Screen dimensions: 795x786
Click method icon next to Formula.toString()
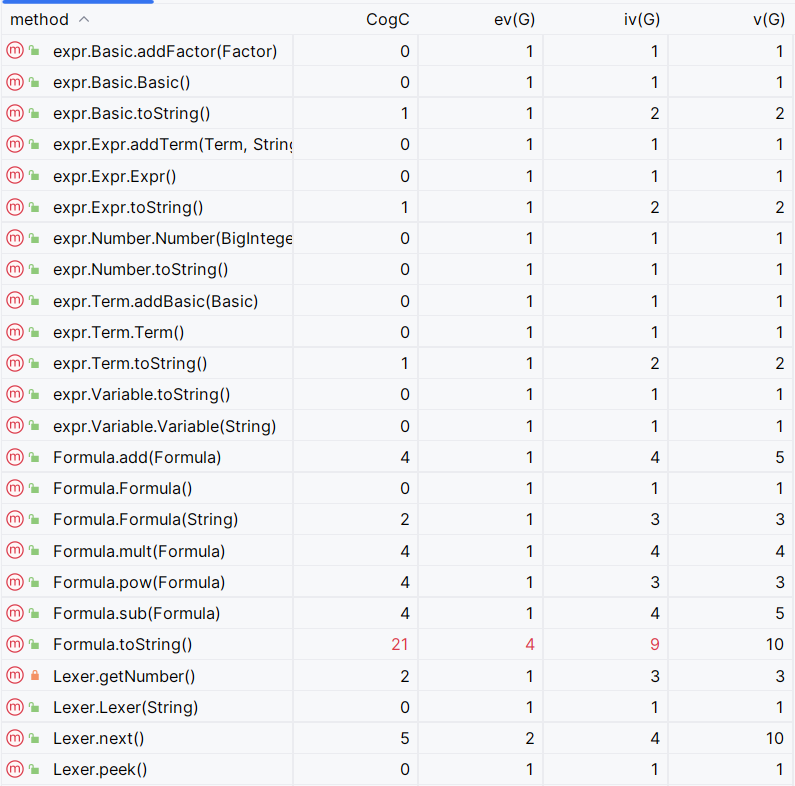[x=14, y=645]
